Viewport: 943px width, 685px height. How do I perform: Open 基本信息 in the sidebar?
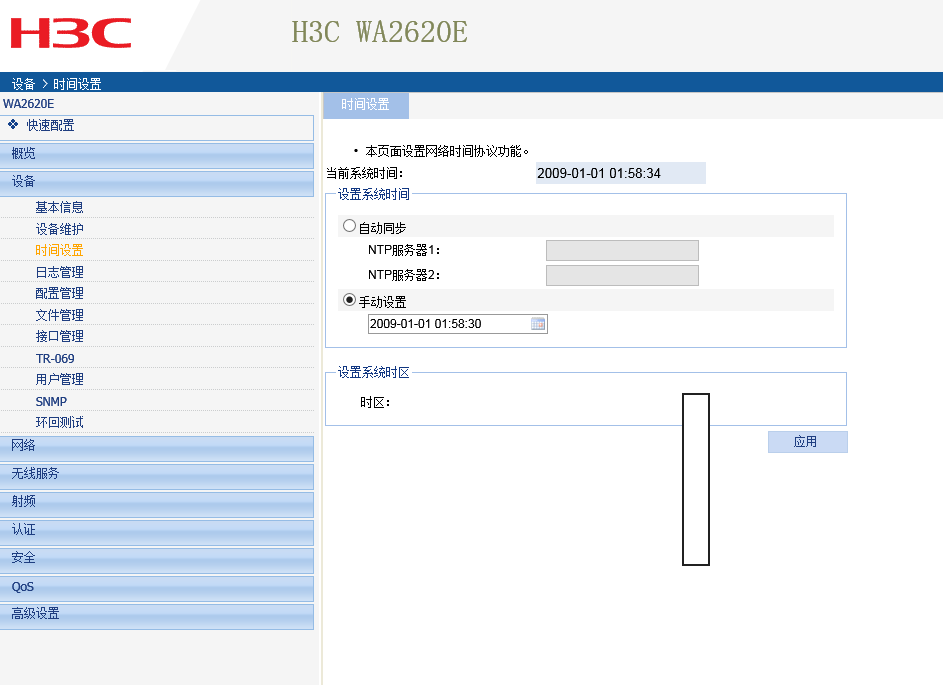coord(59,207)
